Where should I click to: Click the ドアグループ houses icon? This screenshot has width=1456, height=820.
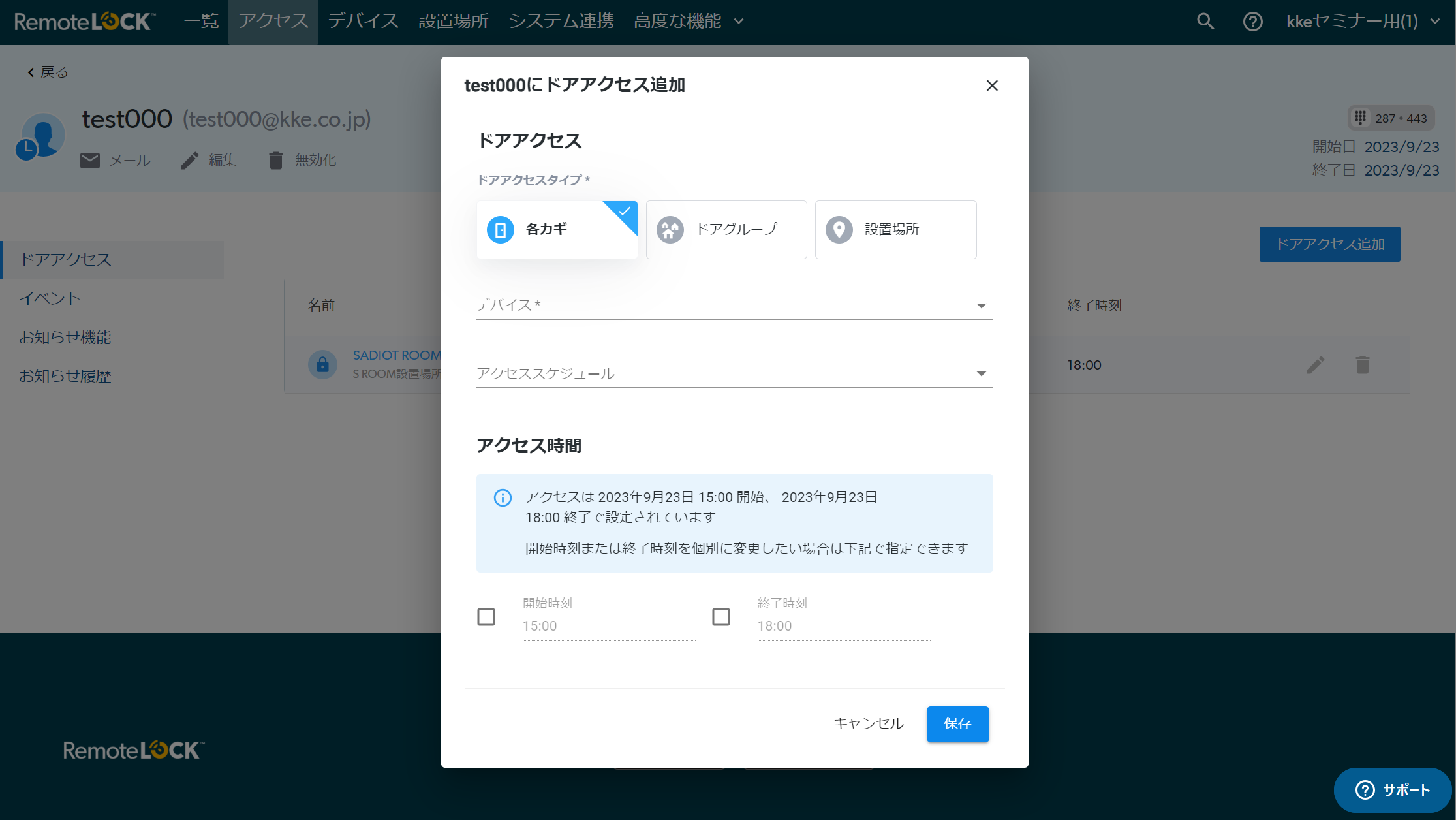670,230
